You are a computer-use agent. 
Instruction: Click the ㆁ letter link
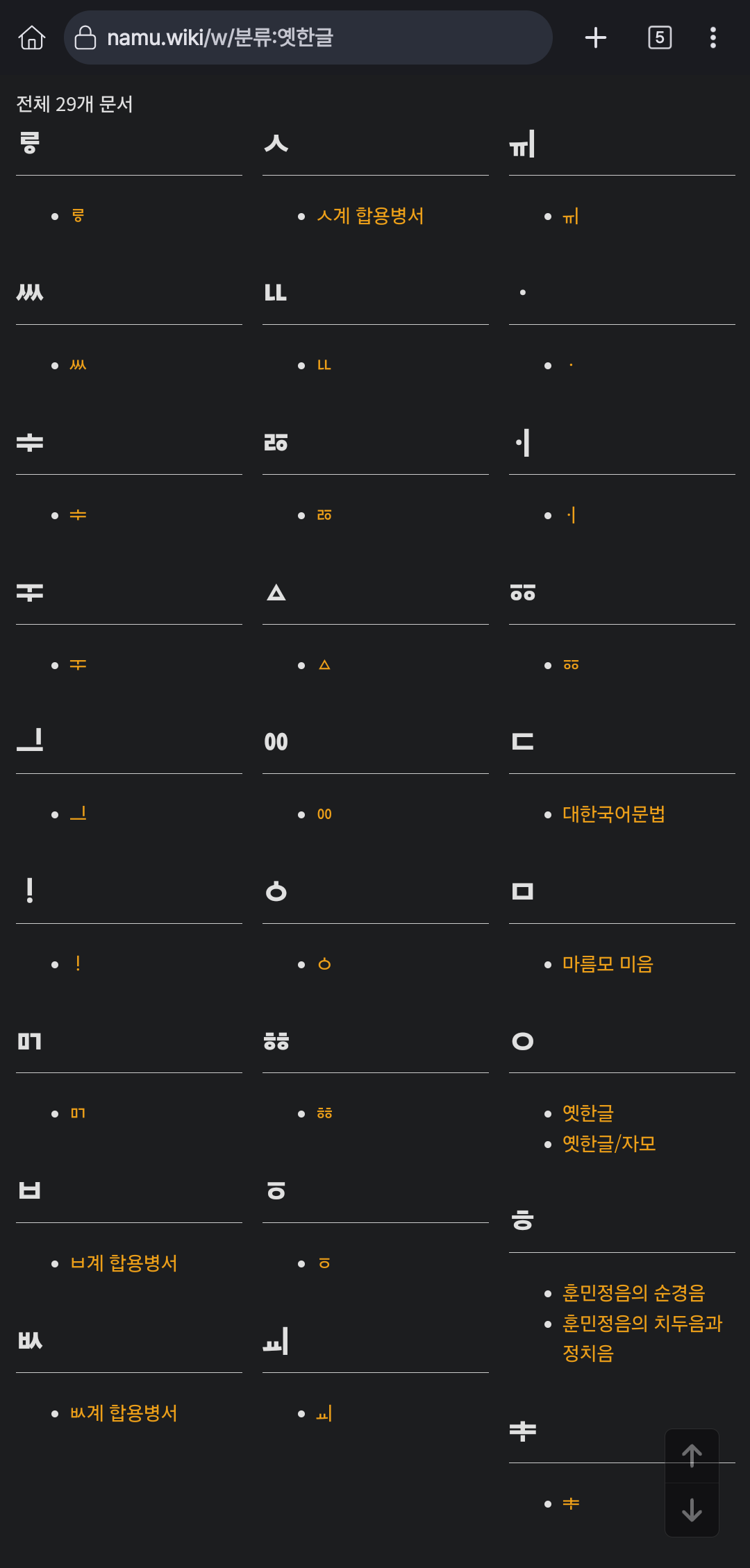[x=324, y=964]
